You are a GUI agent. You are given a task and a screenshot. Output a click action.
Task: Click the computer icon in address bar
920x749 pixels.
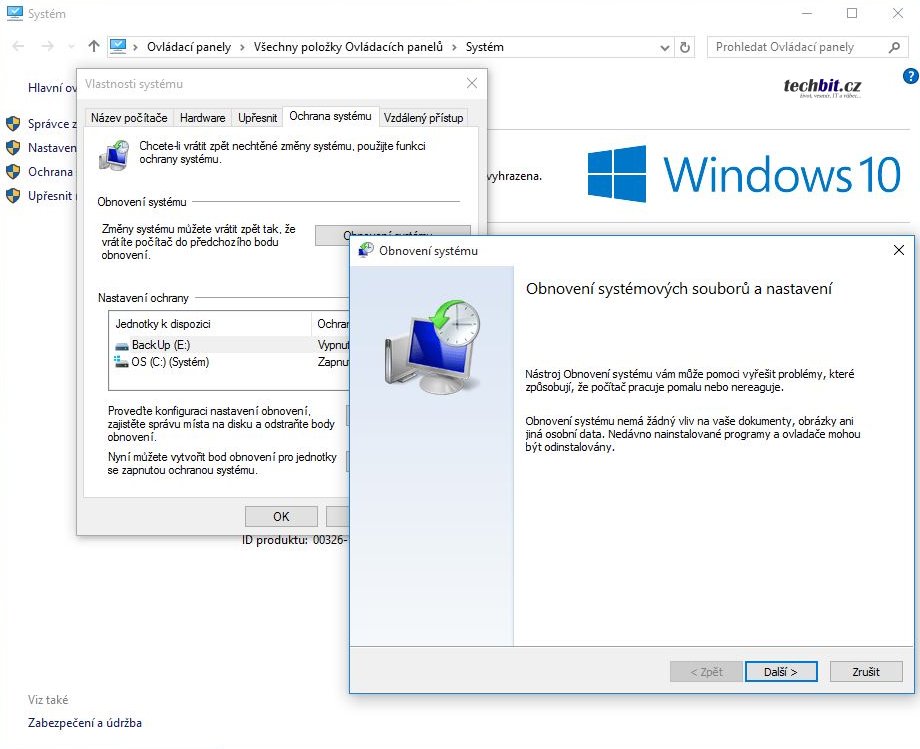pos(118,46)
